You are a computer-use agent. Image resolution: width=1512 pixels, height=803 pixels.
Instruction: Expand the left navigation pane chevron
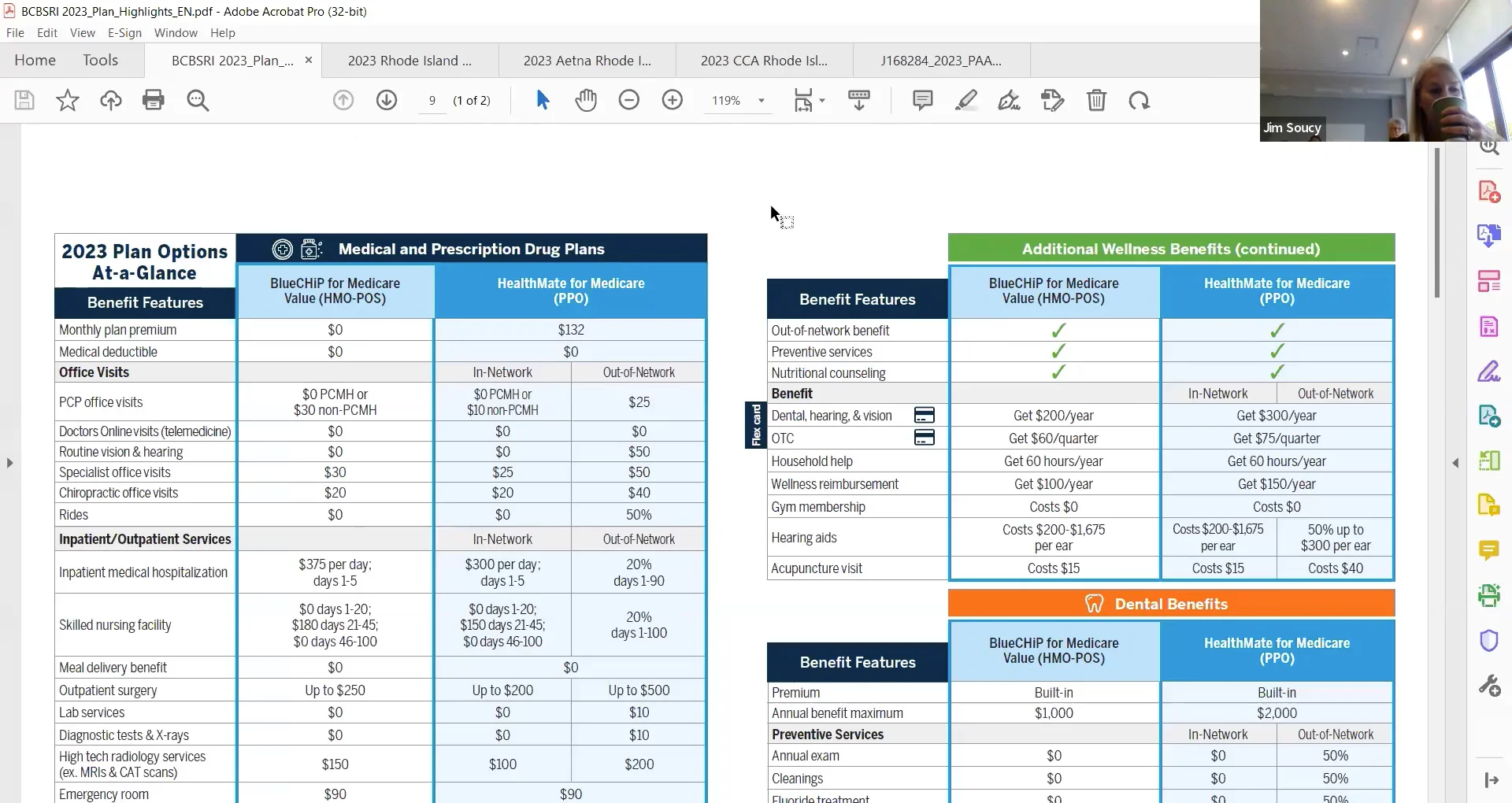(x=9, y=463)
